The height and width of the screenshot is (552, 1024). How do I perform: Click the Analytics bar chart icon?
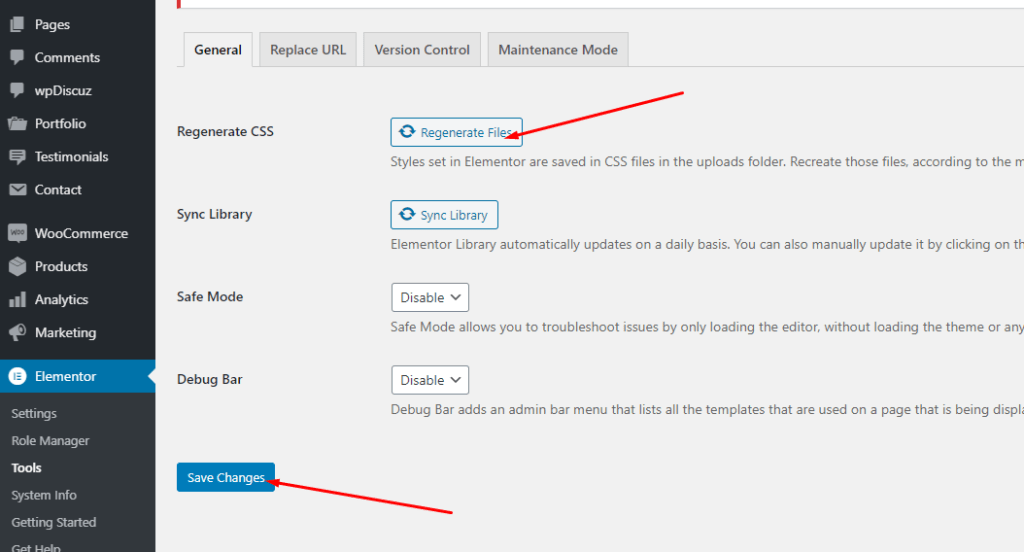click(18, 299)
